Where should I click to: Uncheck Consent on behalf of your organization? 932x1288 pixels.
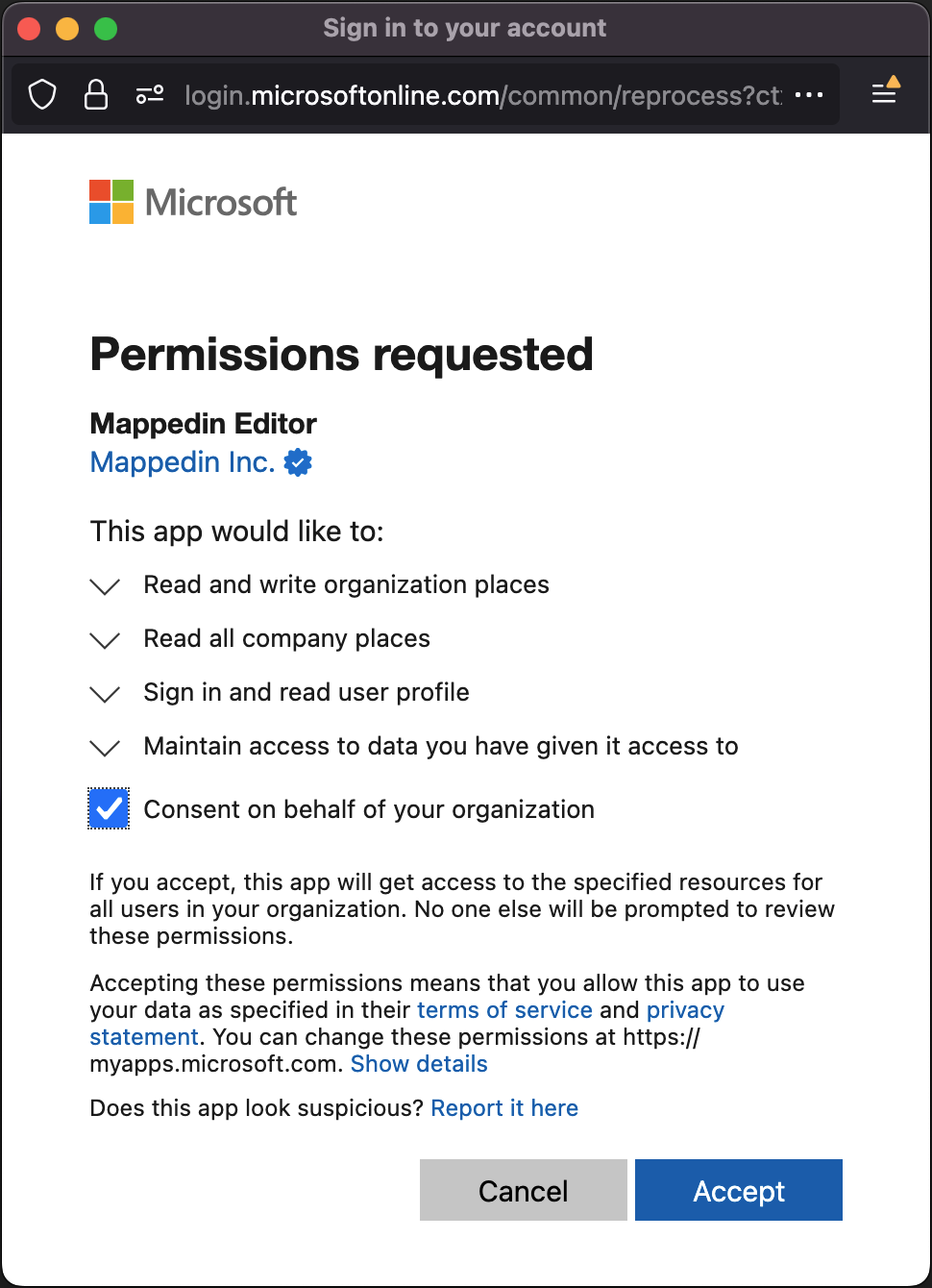tap(109, 808)
